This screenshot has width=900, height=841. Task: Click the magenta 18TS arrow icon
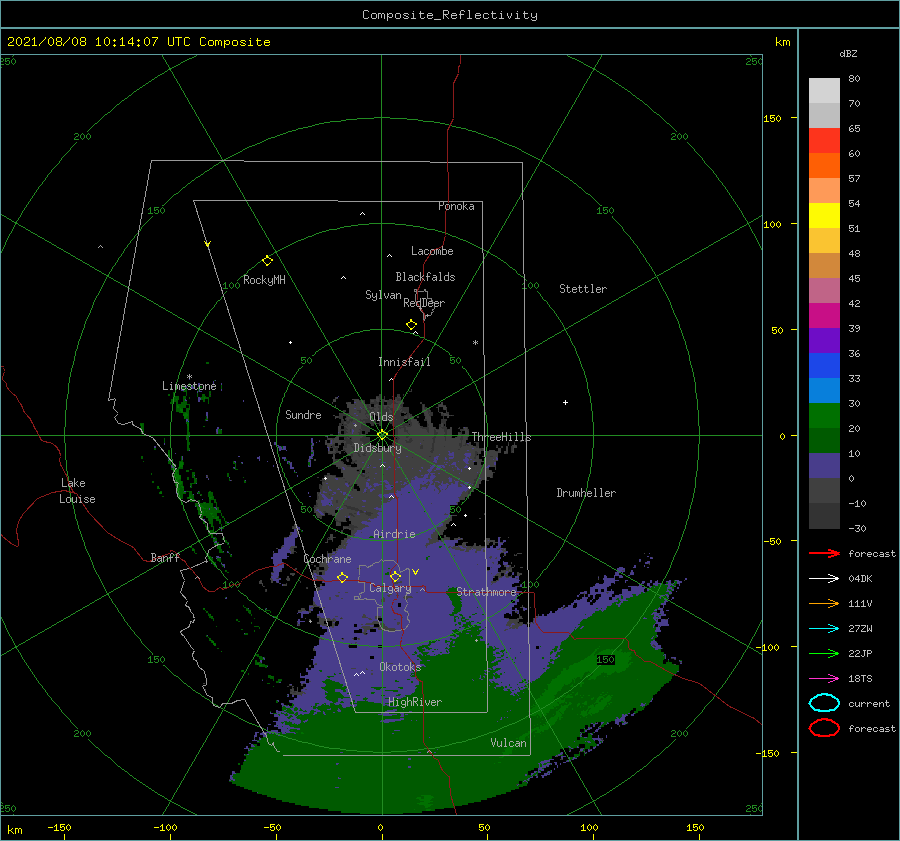click(x=824, y=678)
